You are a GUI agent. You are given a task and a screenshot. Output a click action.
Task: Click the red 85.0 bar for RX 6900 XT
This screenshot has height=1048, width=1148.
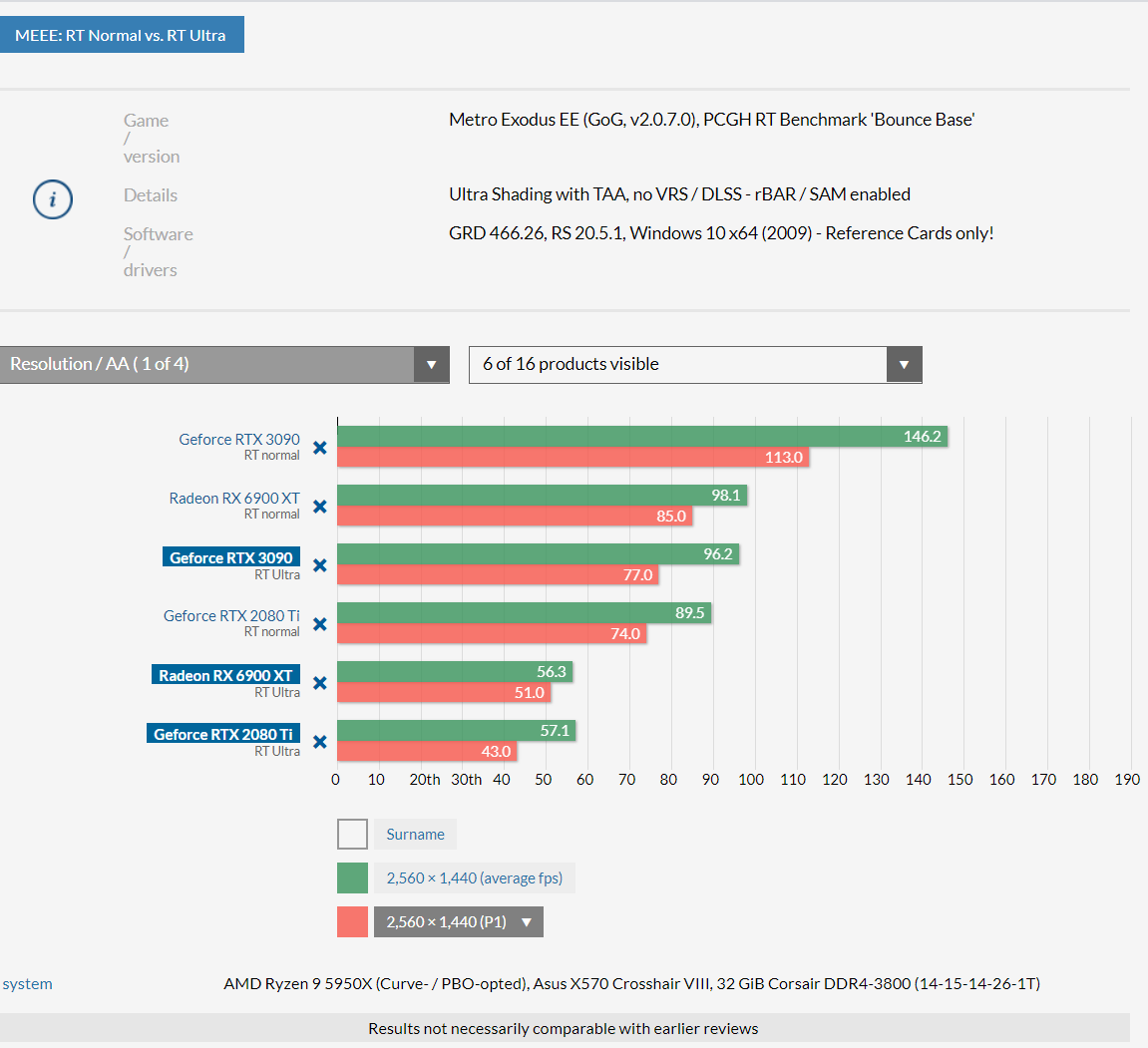point(515,516)
